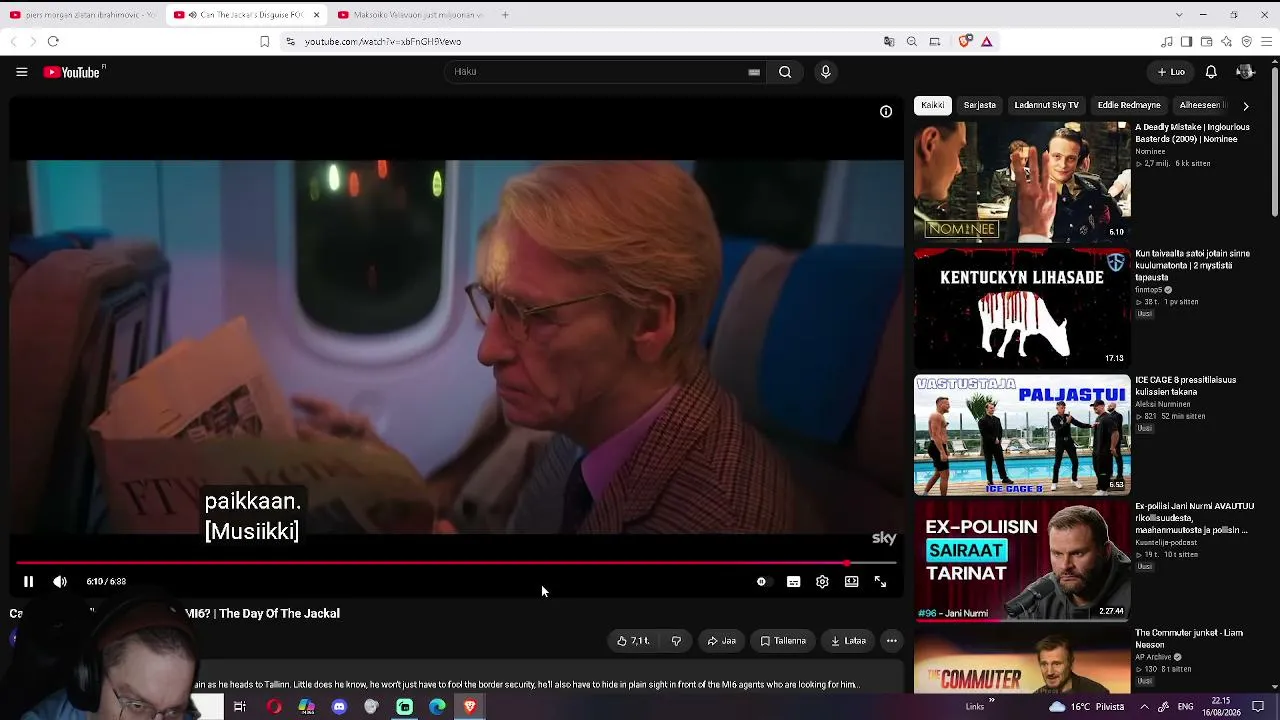Open the YouTube guide hamburger menu
1280x720 pixels.
[21, 72]
